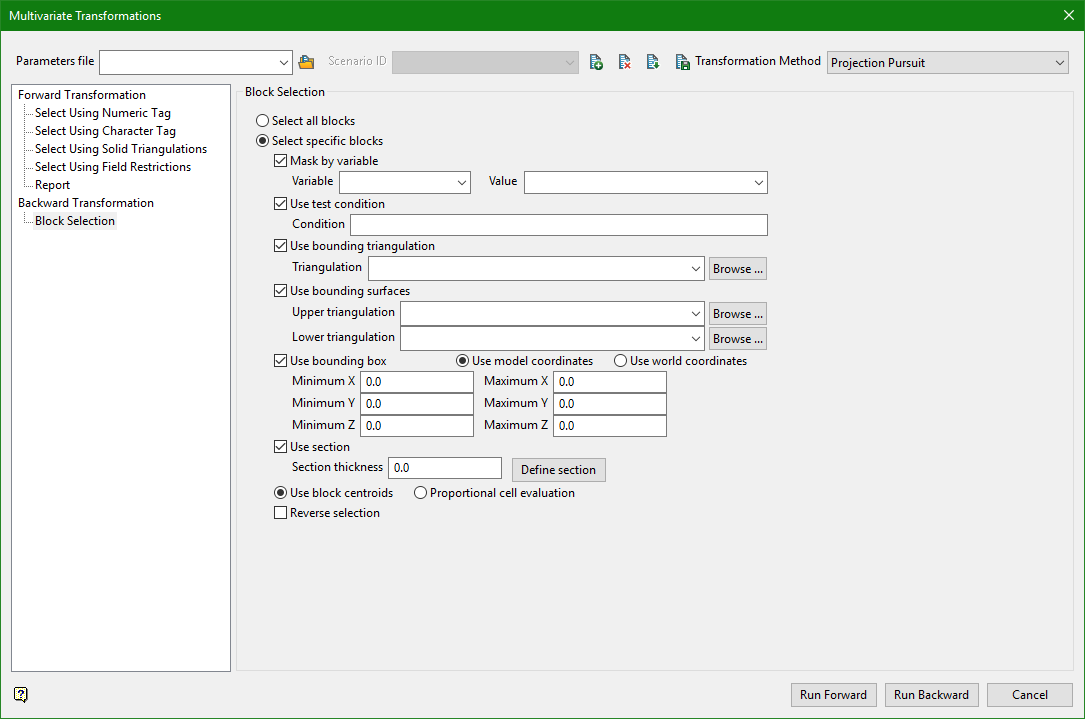Open the Variable dropdown list

pyautogui.click(x=462, y=182)
